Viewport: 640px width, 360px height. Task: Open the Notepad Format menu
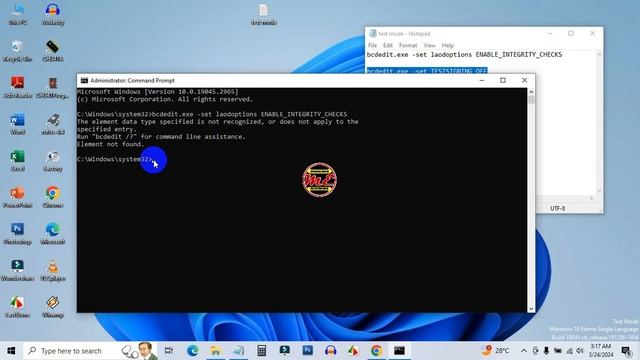coord(408,45)
